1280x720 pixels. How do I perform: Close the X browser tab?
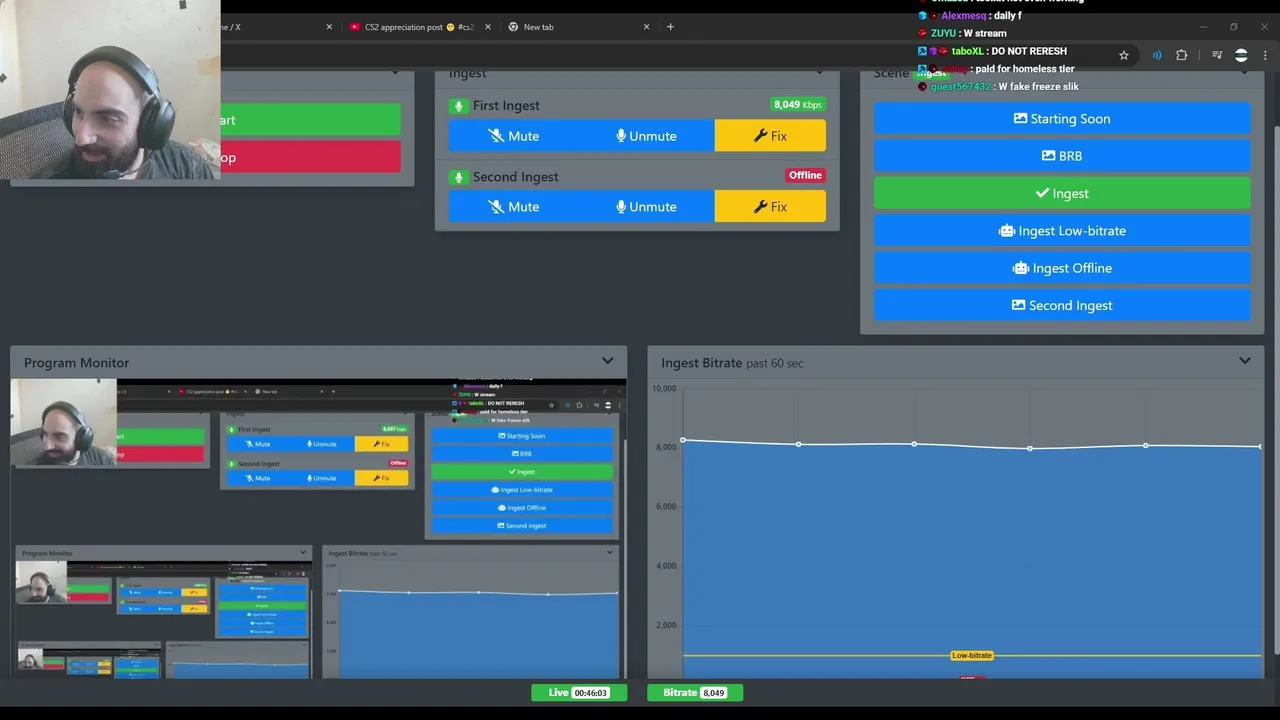329,27
